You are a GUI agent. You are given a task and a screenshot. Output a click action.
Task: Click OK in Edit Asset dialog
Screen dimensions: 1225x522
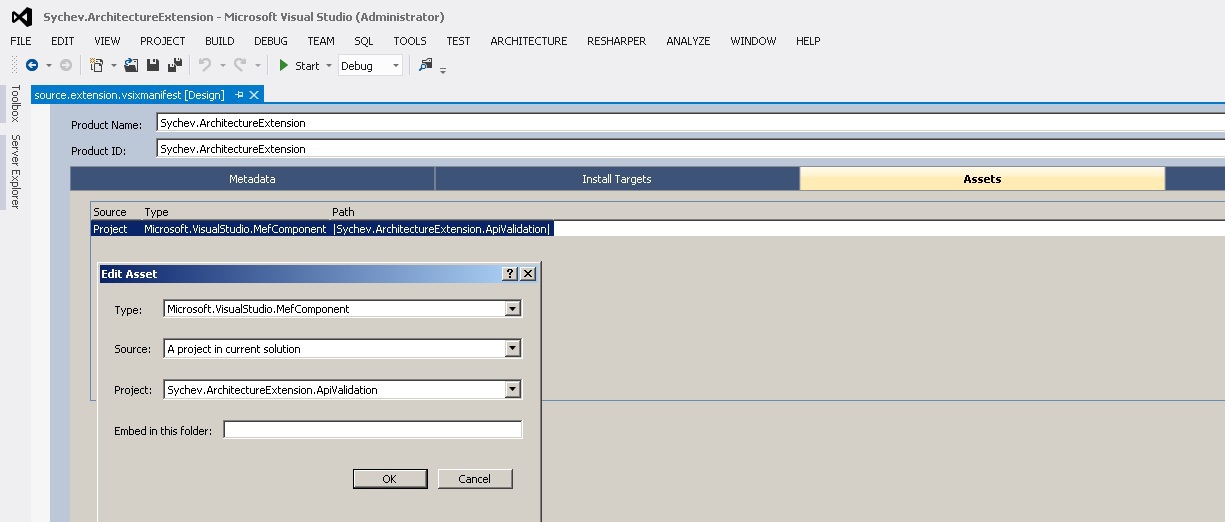390,479
